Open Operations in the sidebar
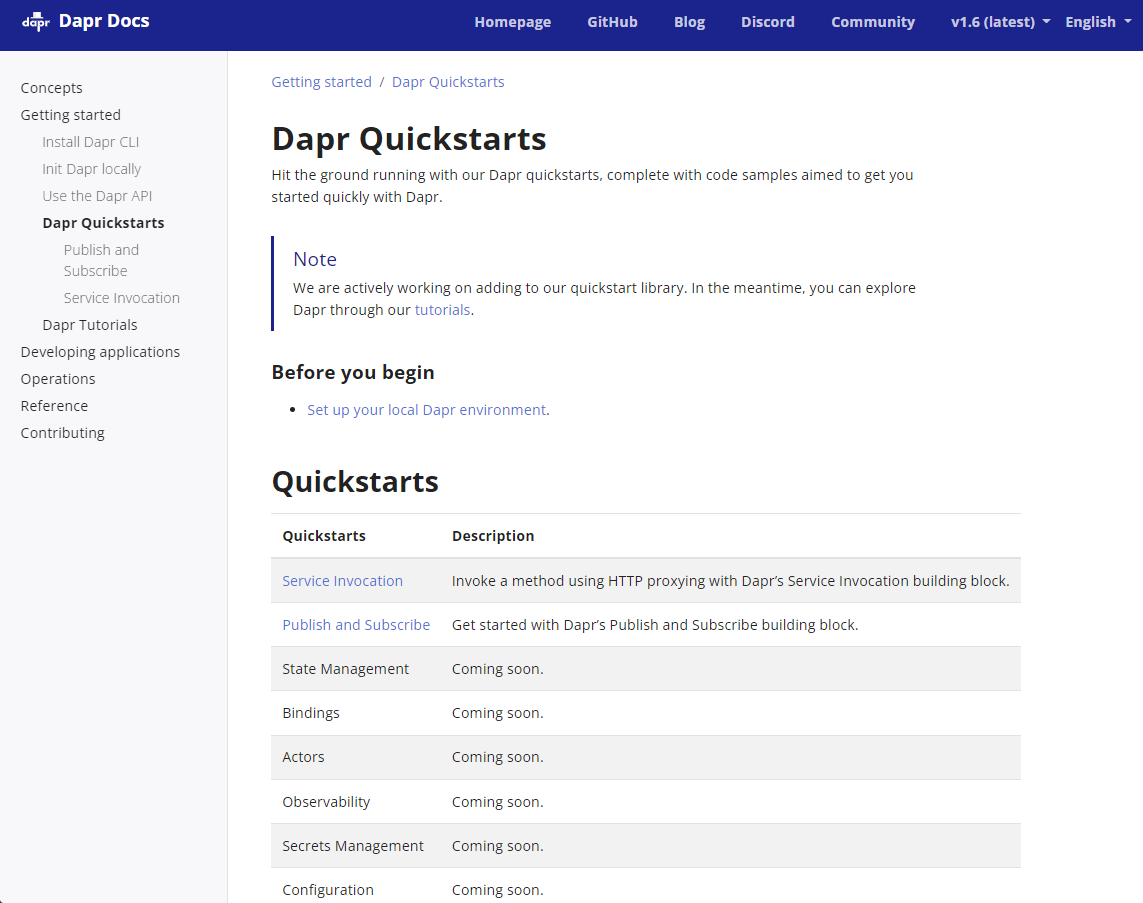The height and width of the screenshot is (903, 1143). pos(58,379)
